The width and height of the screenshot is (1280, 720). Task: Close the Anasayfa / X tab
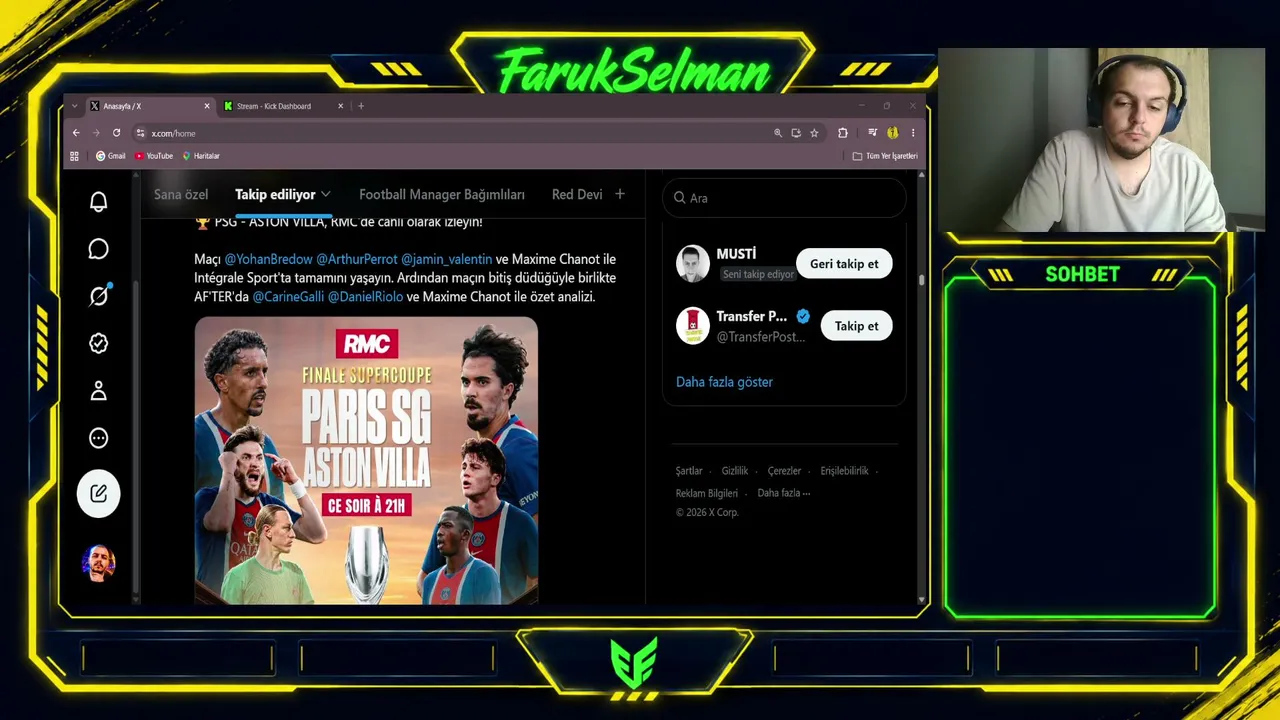tap(207, 106)
